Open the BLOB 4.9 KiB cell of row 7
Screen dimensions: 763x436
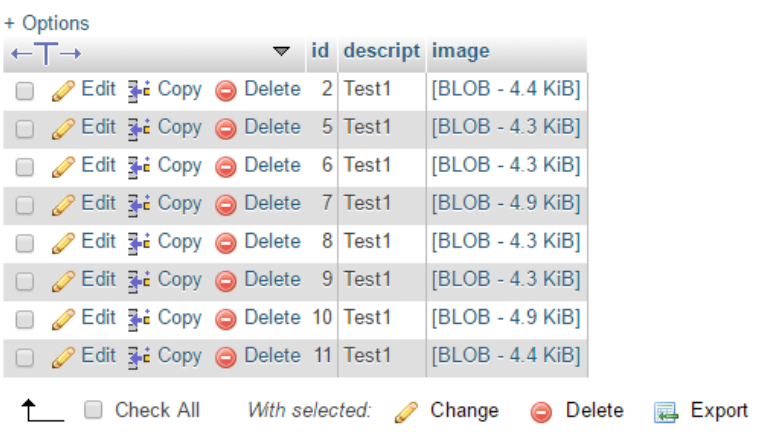[505, 203]
